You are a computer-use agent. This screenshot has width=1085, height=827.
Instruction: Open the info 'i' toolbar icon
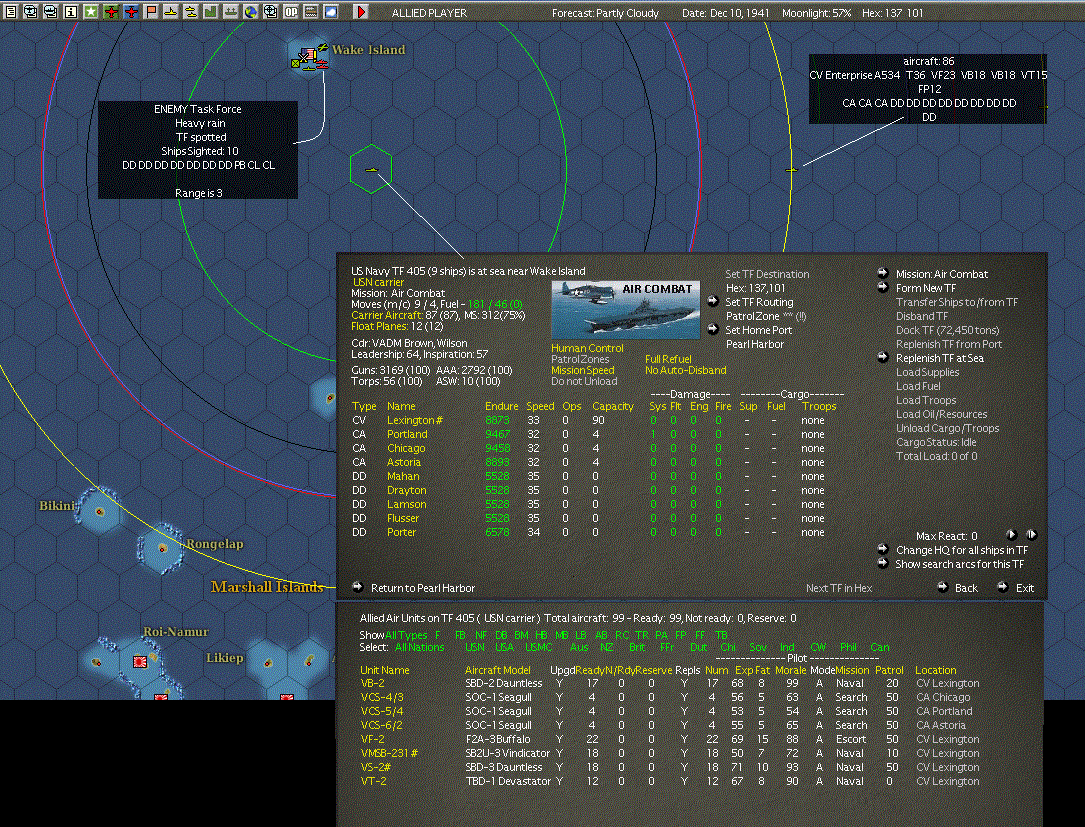click(70, 11)
